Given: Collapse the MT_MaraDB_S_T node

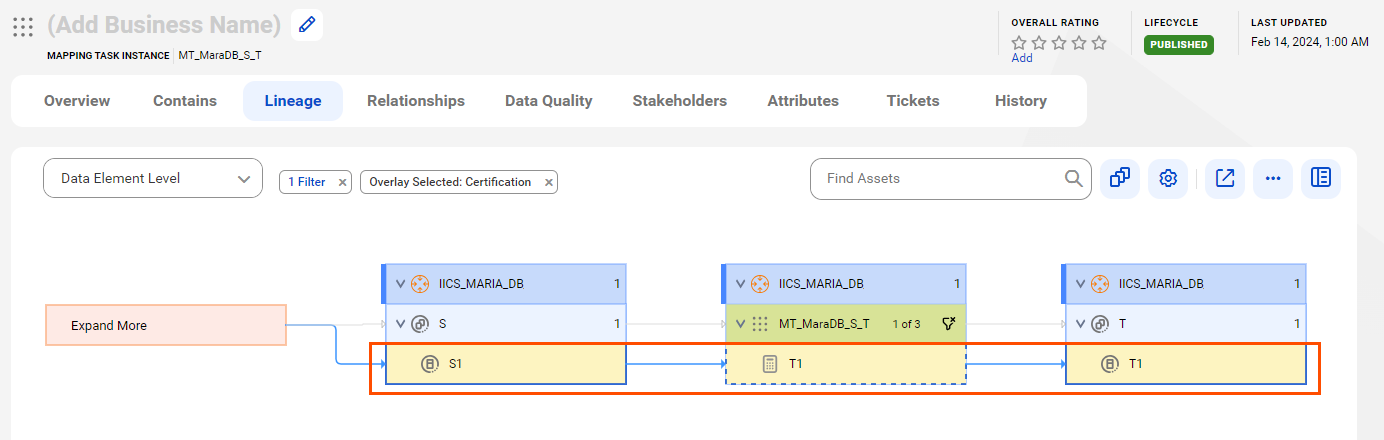Looking at the screenshot, I should pos(740,324).
